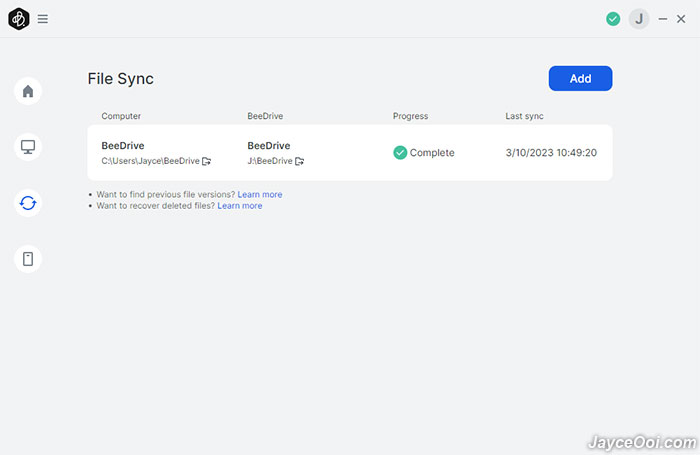Learn more about previous file versions
This screenshot has height=455, width=700.
pyautogui.click(x=260, y=195)
